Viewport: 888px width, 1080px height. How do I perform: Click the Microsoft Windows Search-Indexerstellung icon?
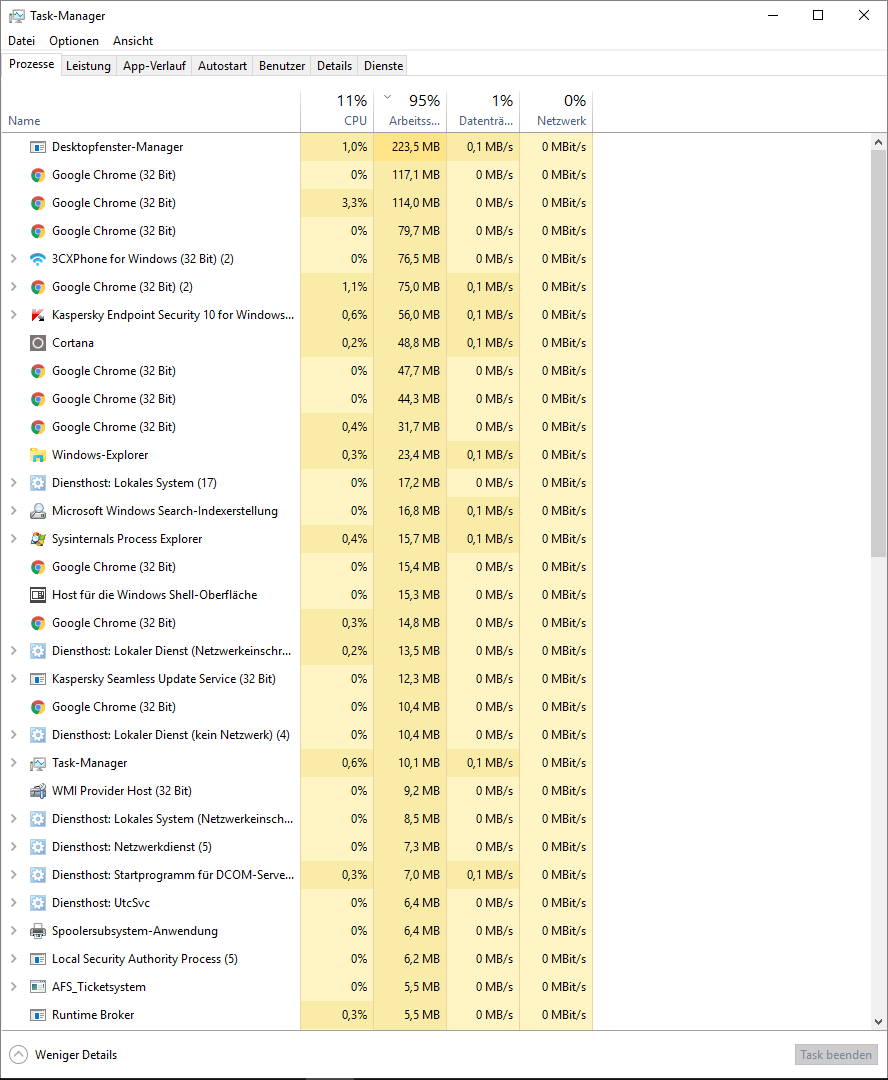(x=38, y=511)
